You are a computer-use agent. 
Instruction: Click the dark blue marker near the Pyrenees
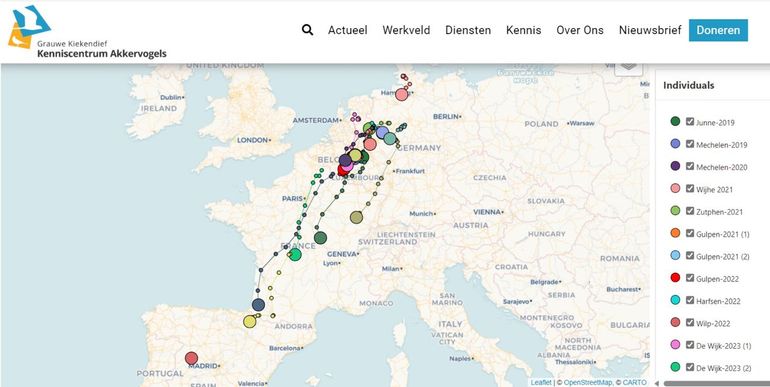[258, 304]
